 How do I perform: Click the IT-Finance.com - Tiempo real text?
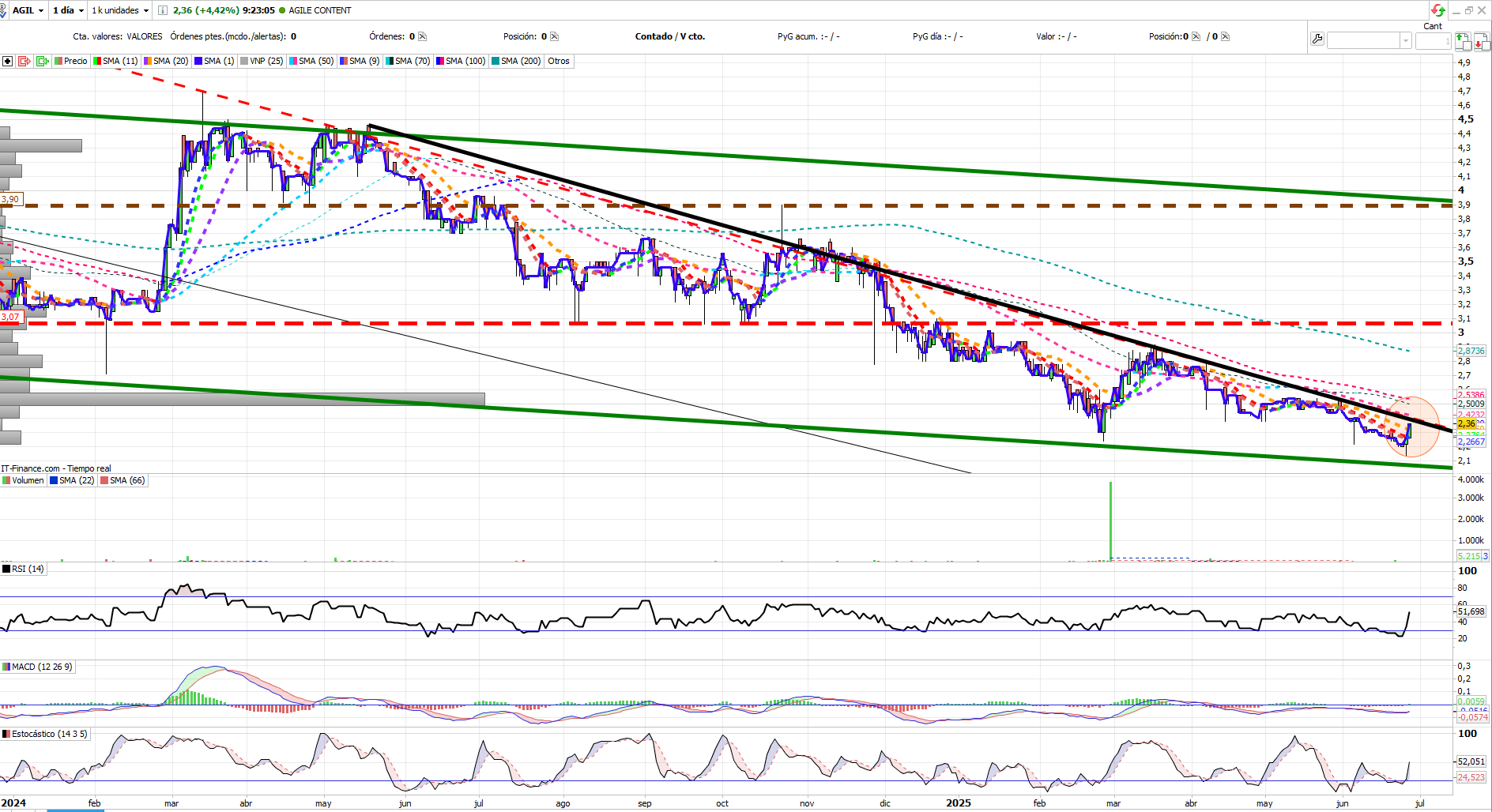56,468
